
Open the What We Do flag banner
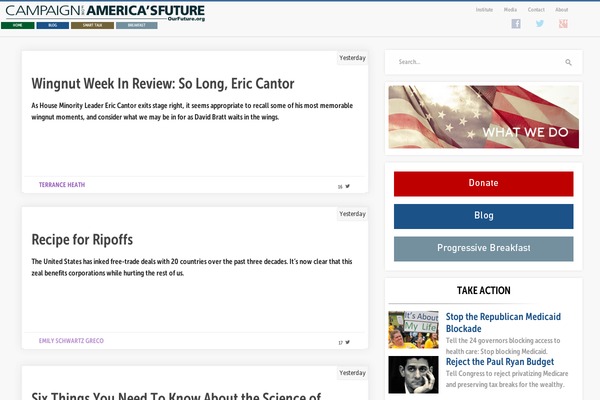(484, 117)
